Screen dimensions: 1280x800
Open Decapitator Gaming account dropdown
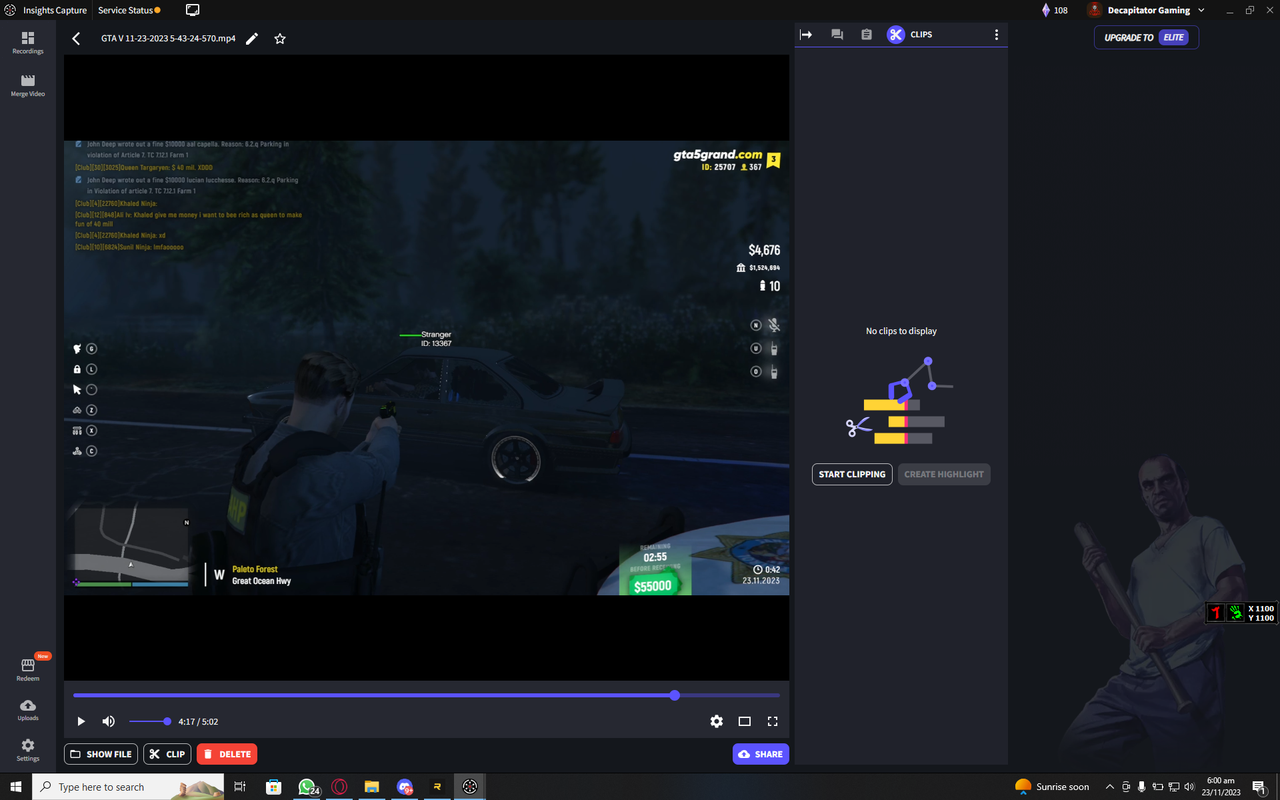(1146, 10)
